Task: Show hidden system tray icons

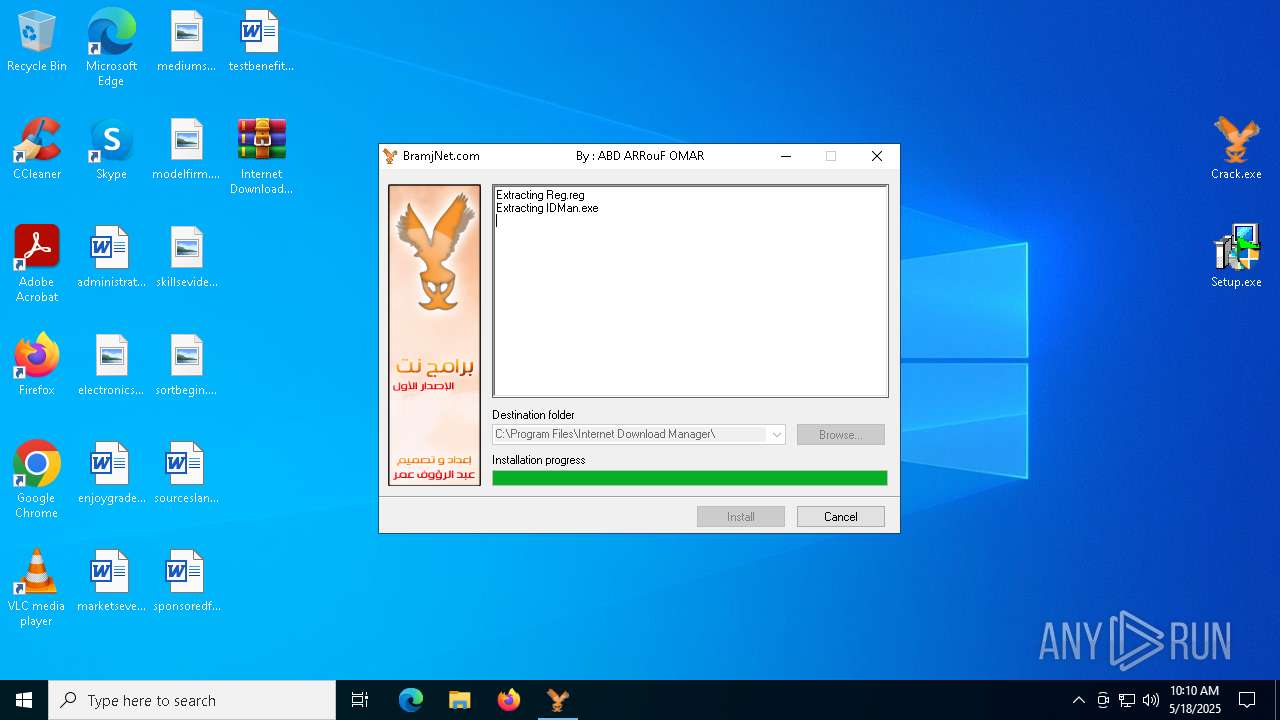Action: tap(1078, 700)
